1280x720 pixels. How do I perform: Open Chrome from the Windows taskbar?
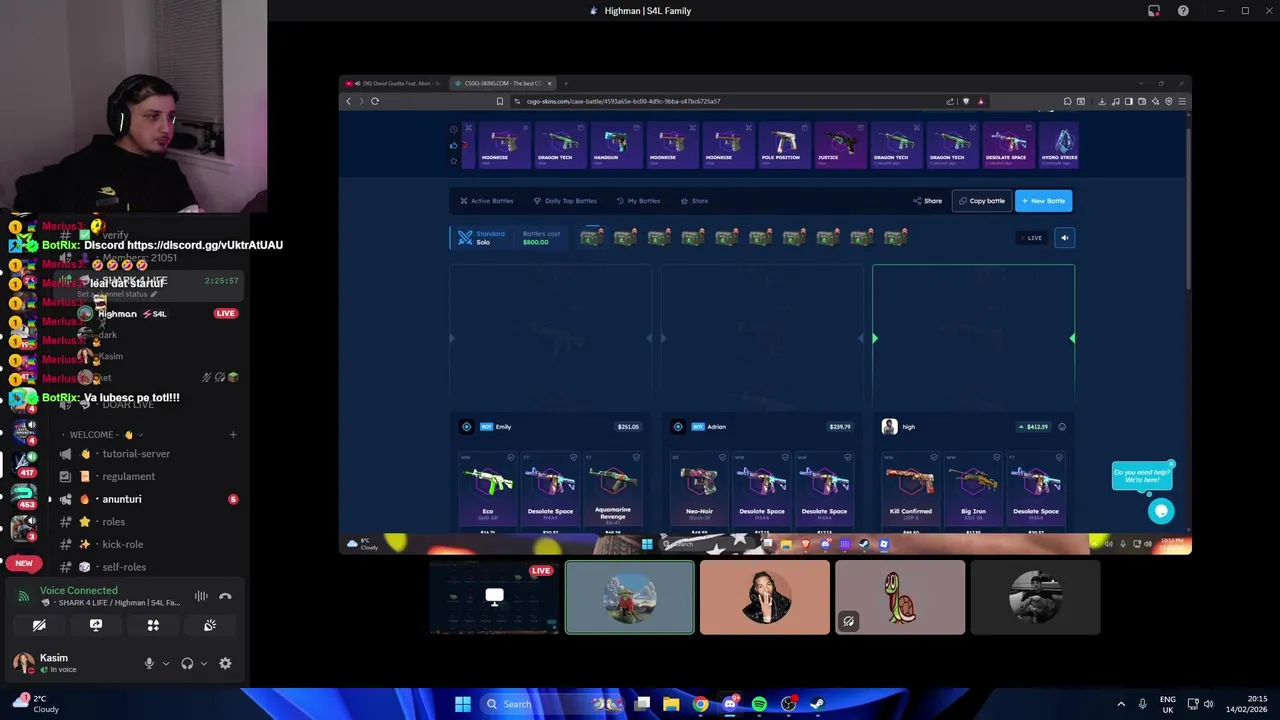[701, 704]
